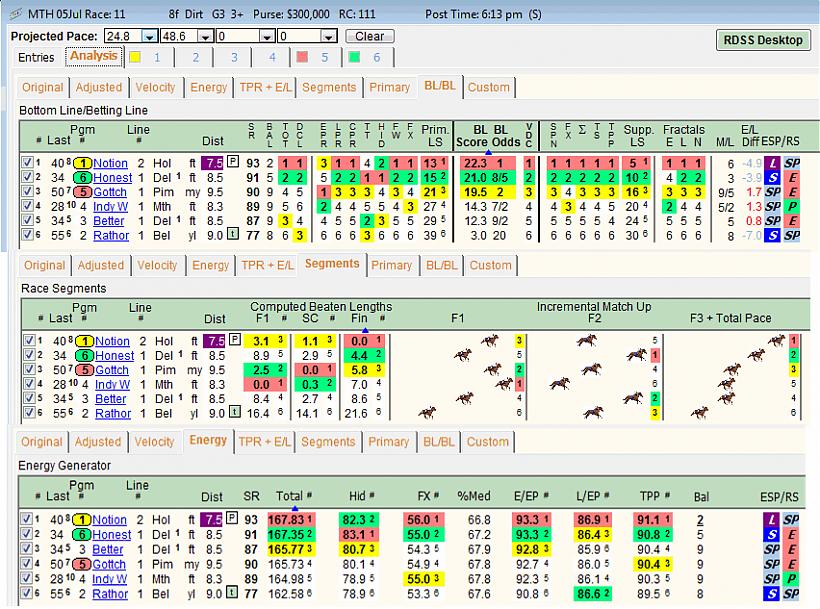Viewport: 820px width, 609px height.
Task: Uncheck Indy W row checkbox in Energy Generator table
Action: pos(26,579)
